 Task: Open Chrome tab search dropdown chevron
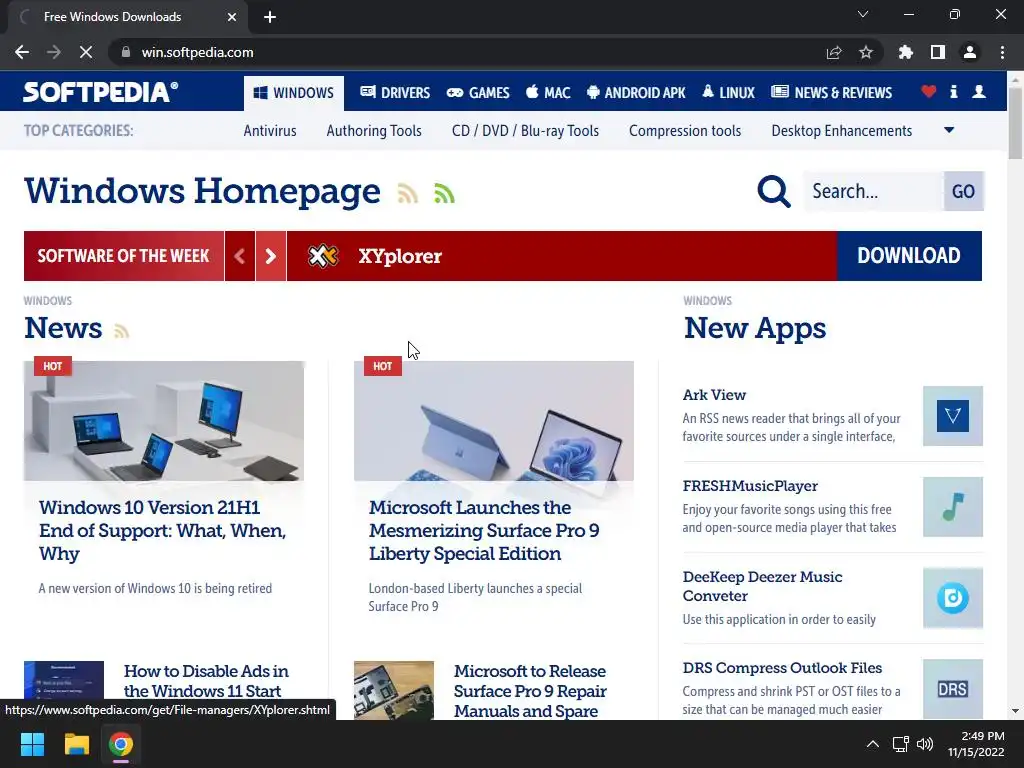863,14
